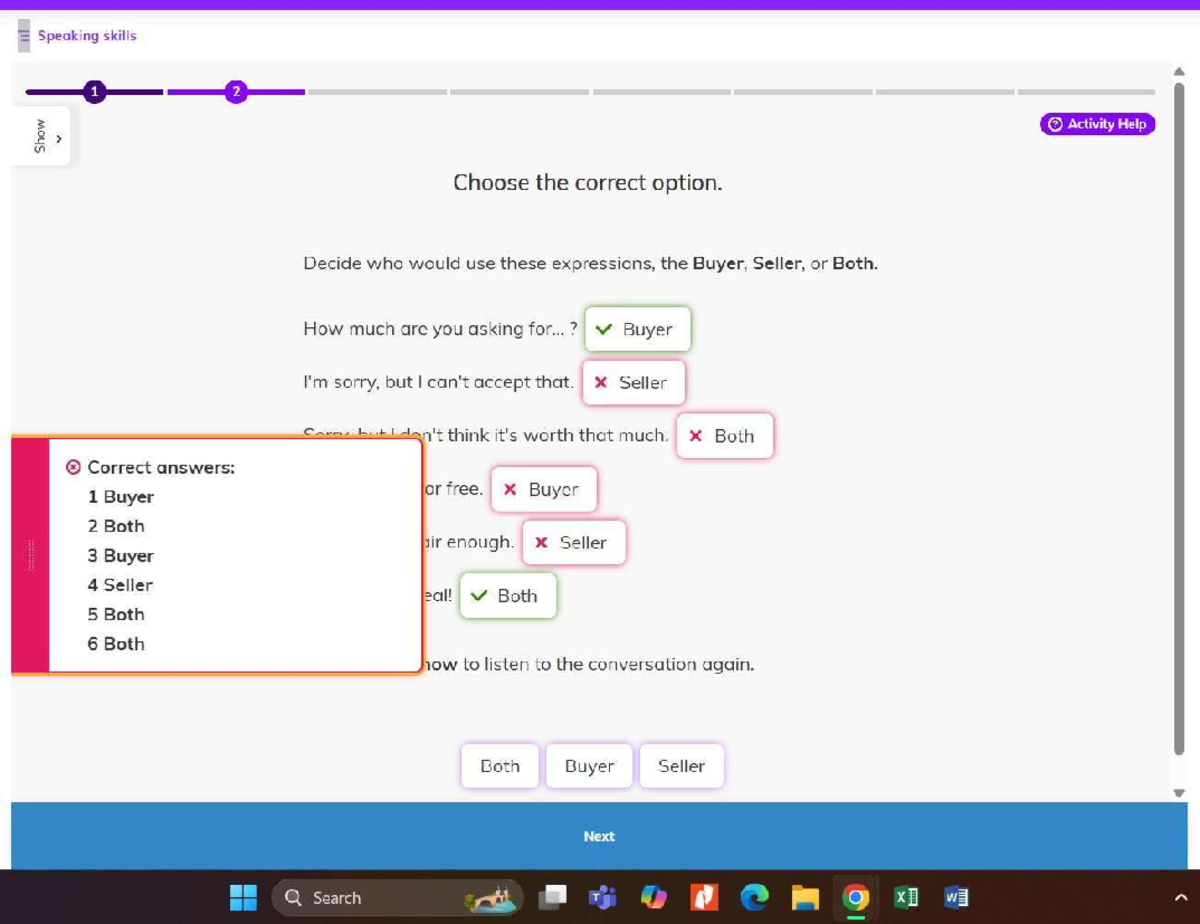Click the scrollbar up arrow
Image resolution: width=1200 pixels, height=924 pixels.
point(1179,71)
